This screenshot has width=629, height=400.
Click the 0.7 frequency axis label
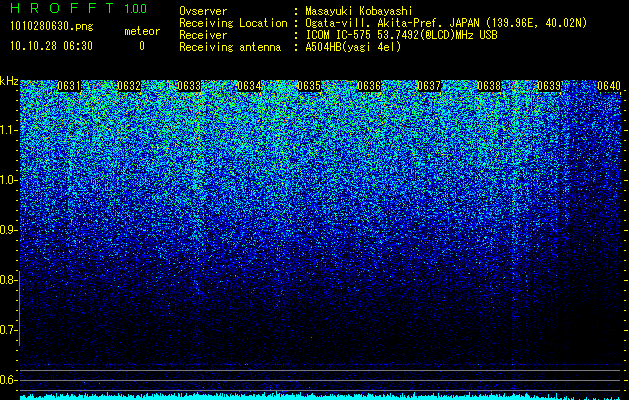[x=8, y=330]
